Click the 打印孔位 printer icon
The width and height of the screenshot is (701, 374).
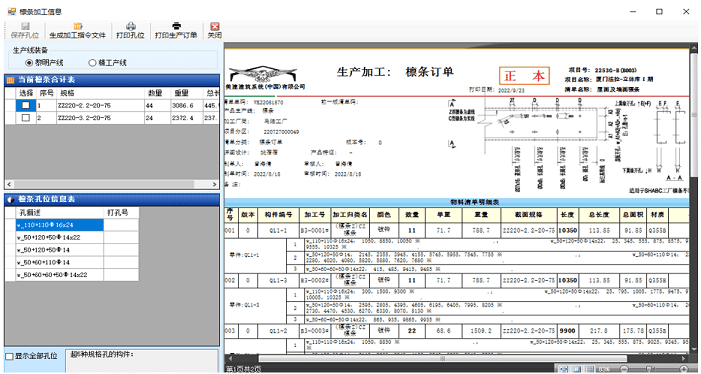(x=131, y=26)
